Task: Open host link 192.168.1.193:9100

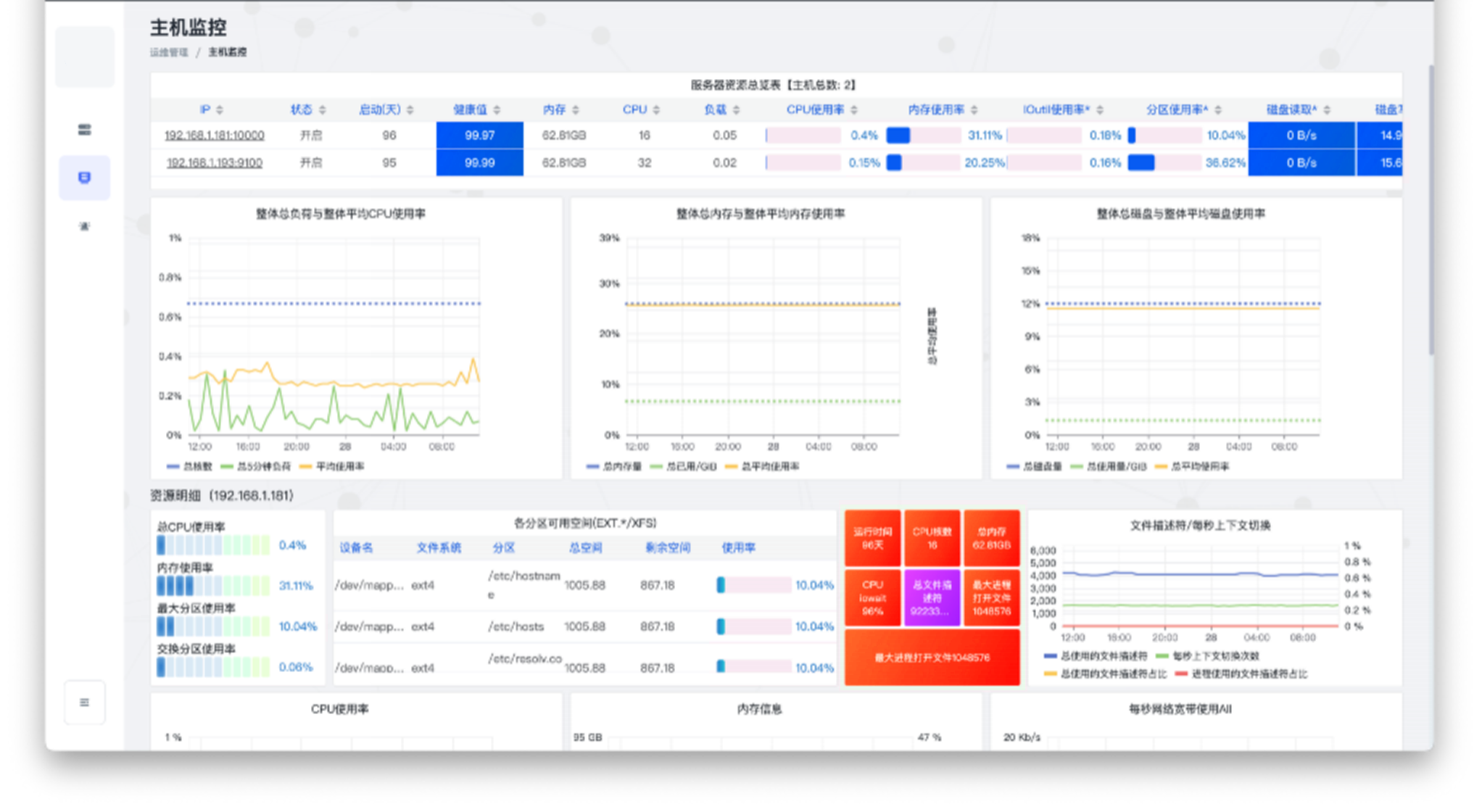Action: pos(215,163)
